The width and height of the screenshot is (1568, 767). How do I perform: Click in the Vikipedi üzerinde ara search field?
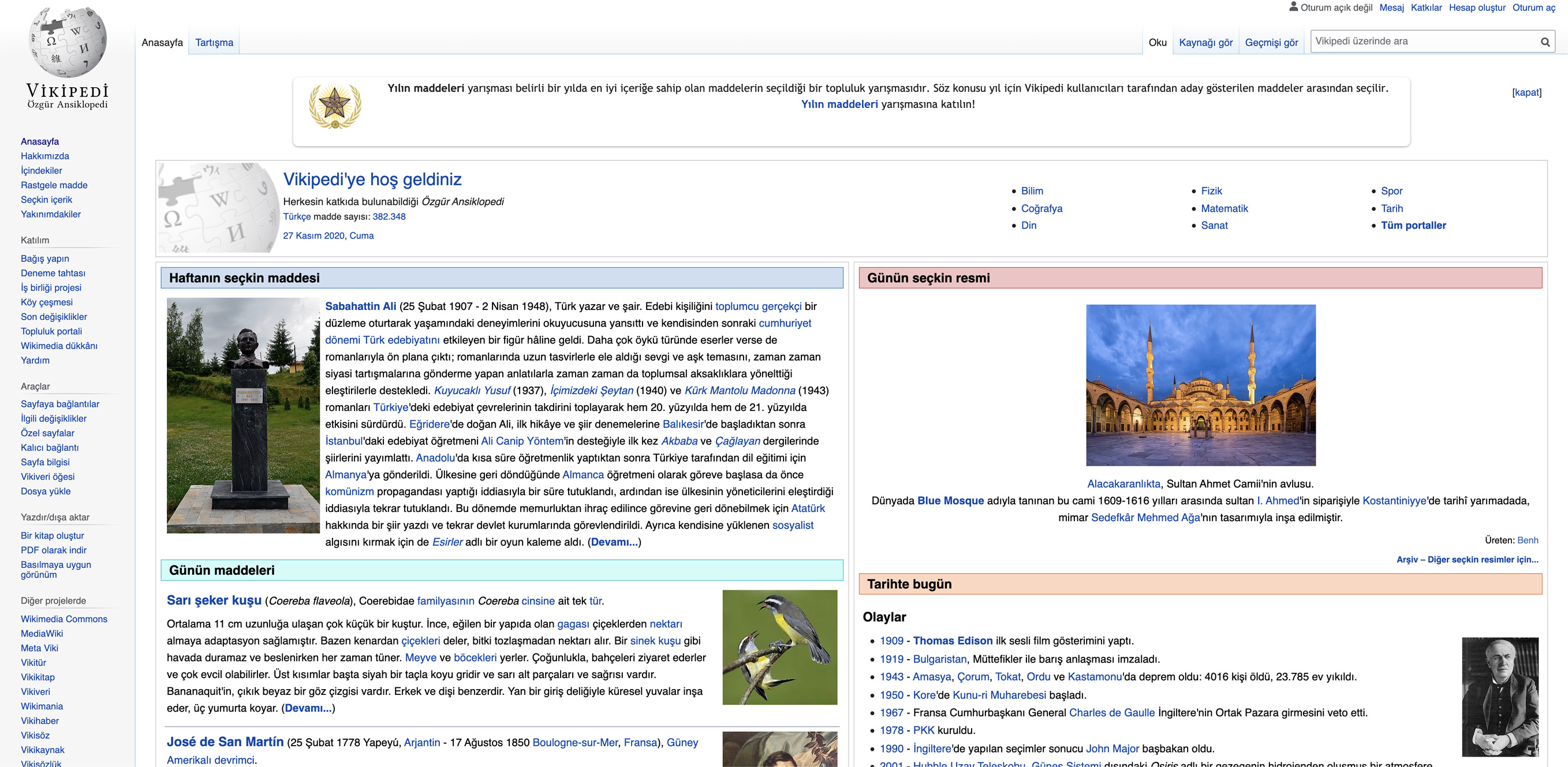tap(1424, 42)
